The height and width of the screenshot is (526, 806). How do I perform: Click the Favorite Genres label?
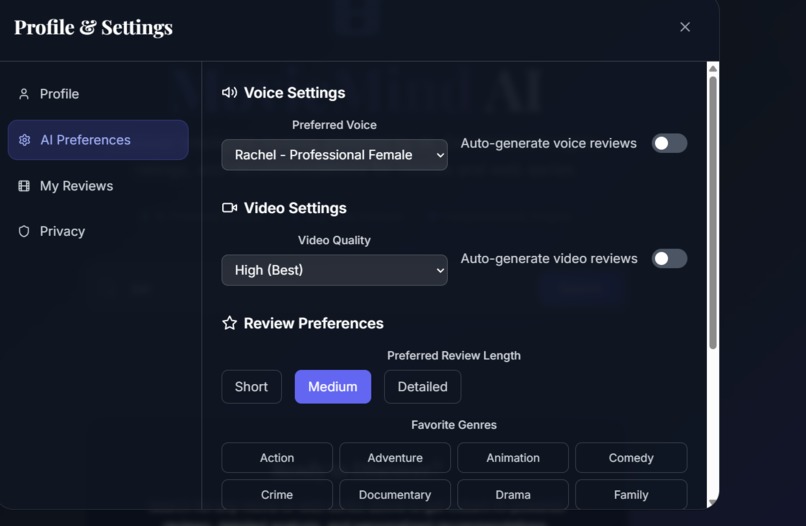coord(454,425)
